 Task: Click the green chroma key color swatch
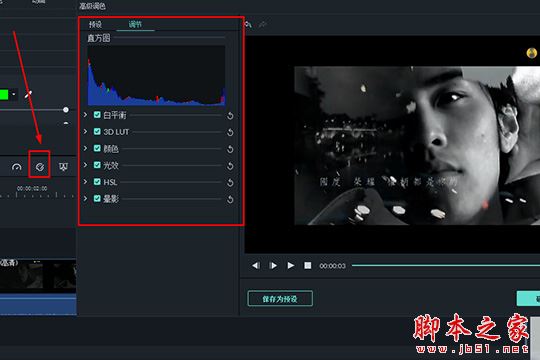point(4,94)
